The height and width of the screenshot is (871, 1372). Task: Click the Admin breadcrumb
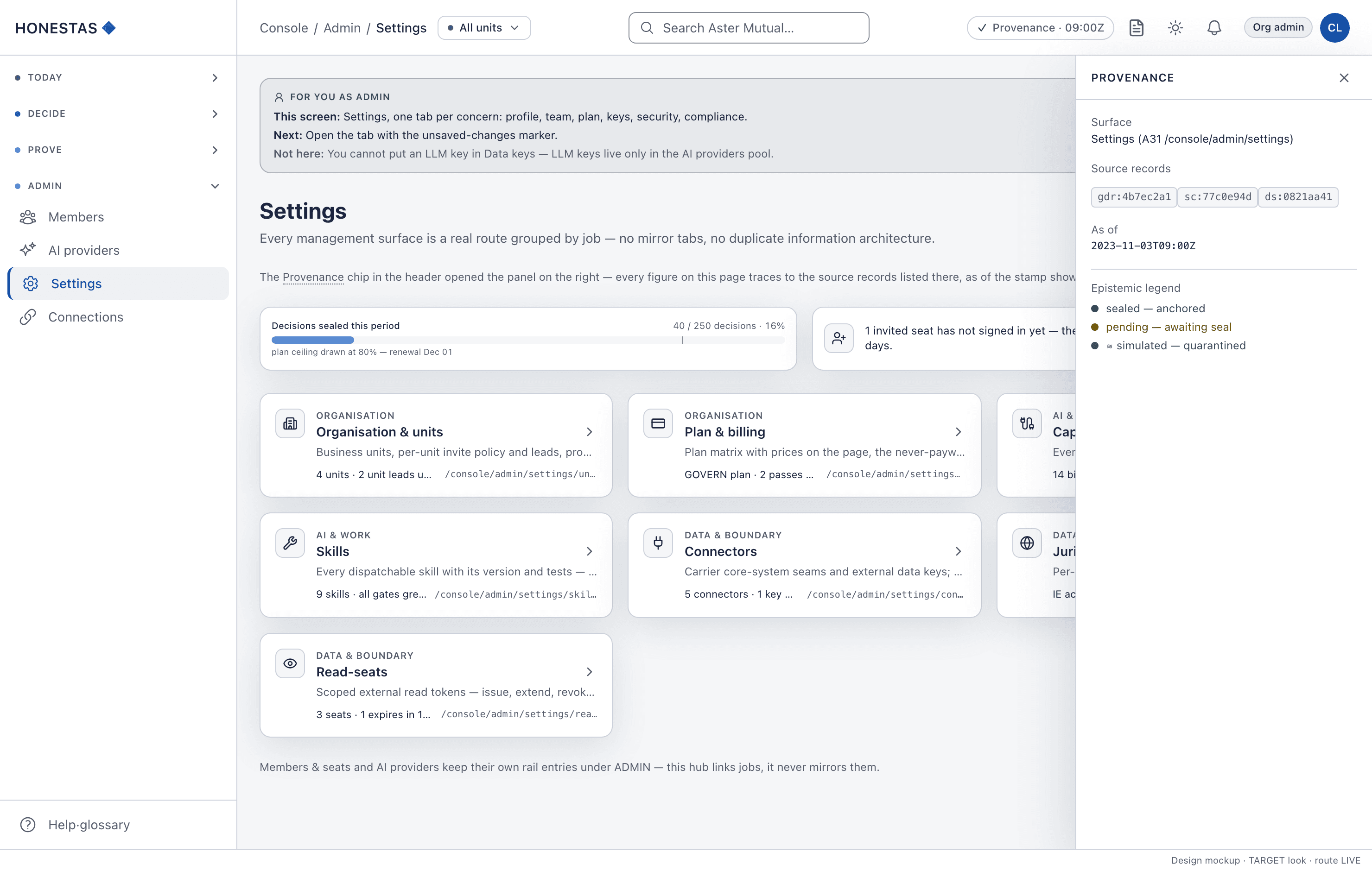click(x=342, y=28)
